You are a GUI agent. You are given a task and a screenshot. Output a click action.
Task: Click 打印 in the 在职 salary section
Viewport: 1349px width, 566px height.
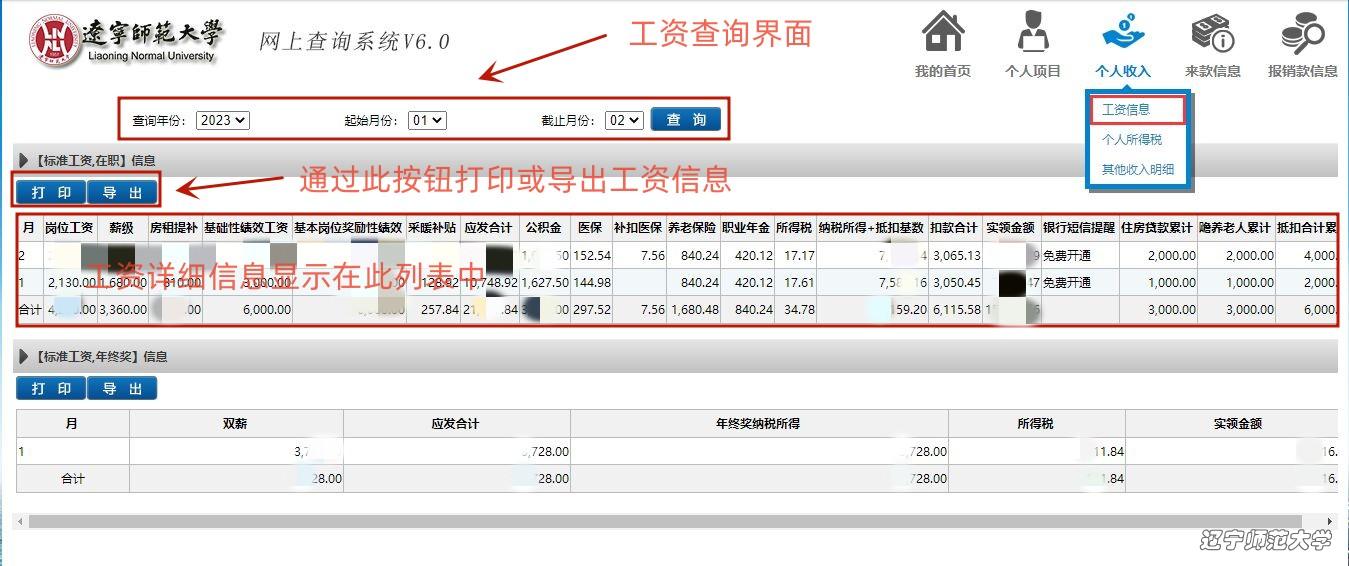(50, 193)
